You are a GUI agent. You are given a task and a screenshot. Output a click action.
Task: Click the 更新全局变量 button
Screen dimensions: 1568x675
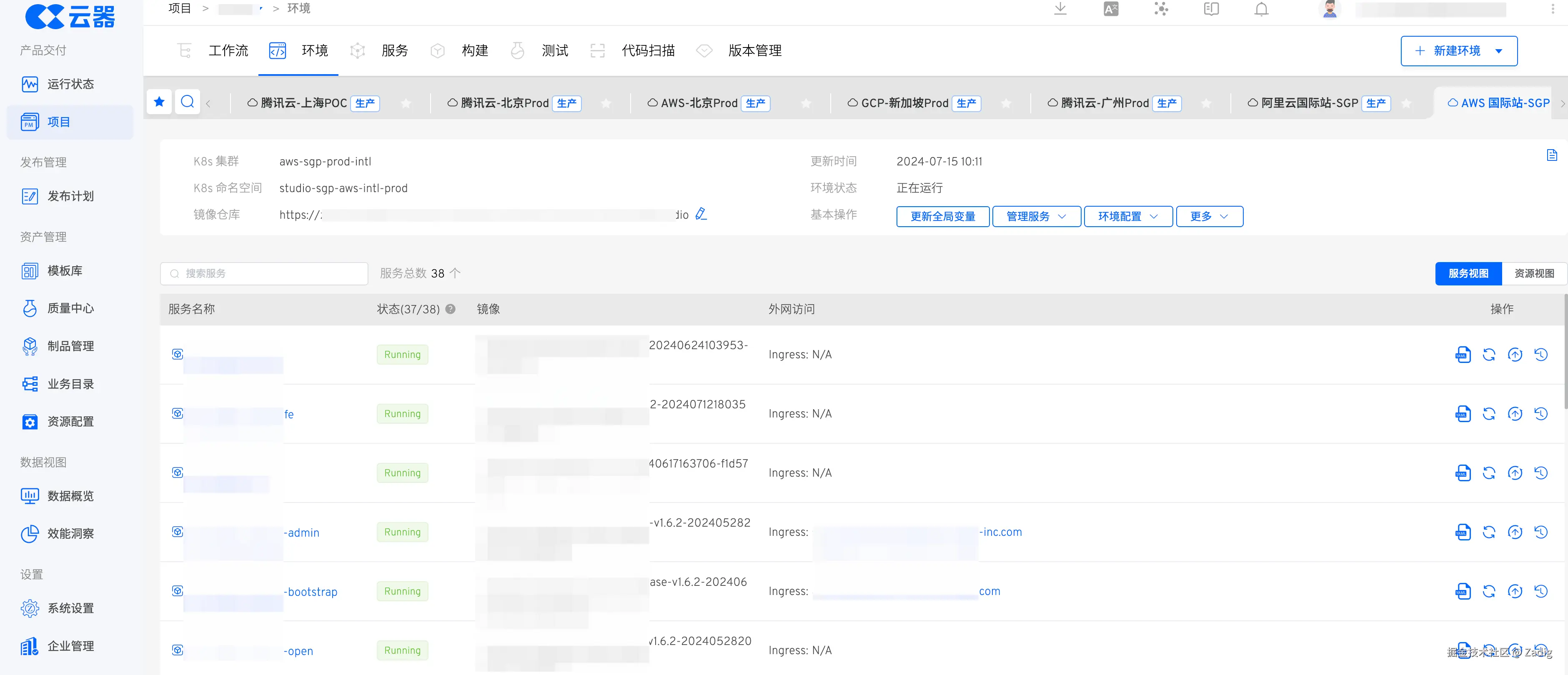(x=943, y=216)
